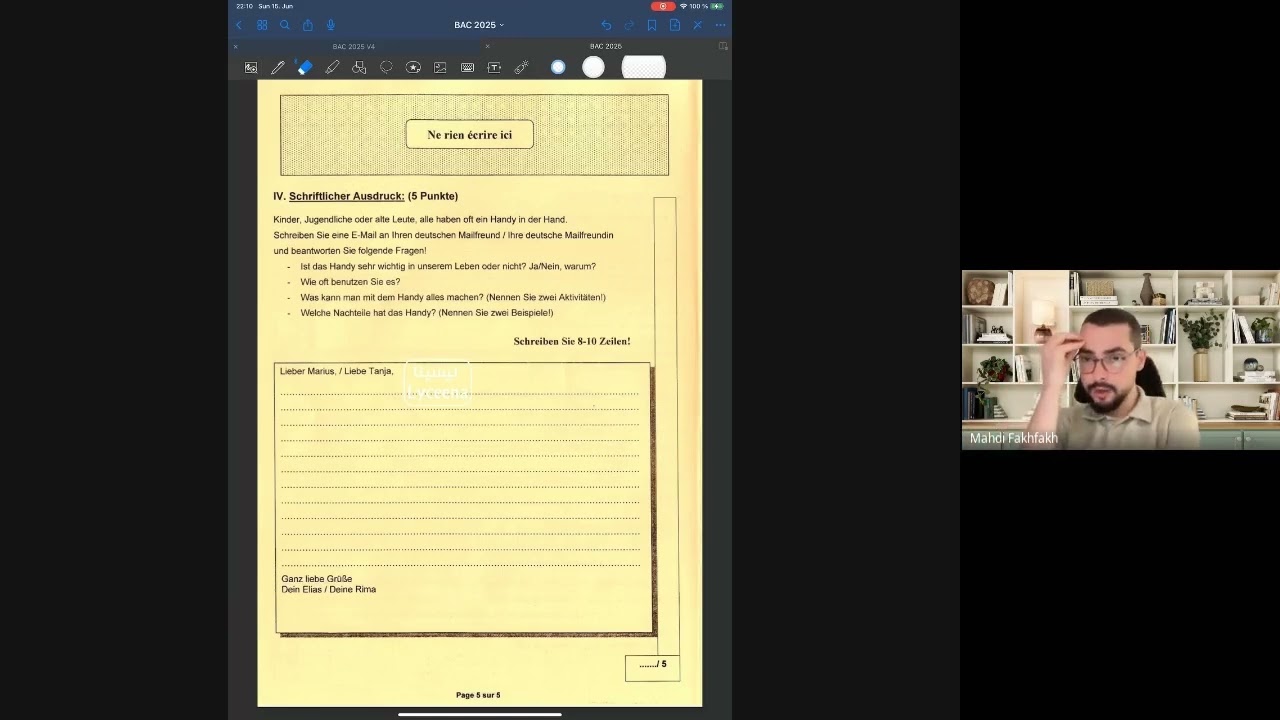1280x720 pixels.
Task: Select the Text box tool
Action: pos(494,67)
